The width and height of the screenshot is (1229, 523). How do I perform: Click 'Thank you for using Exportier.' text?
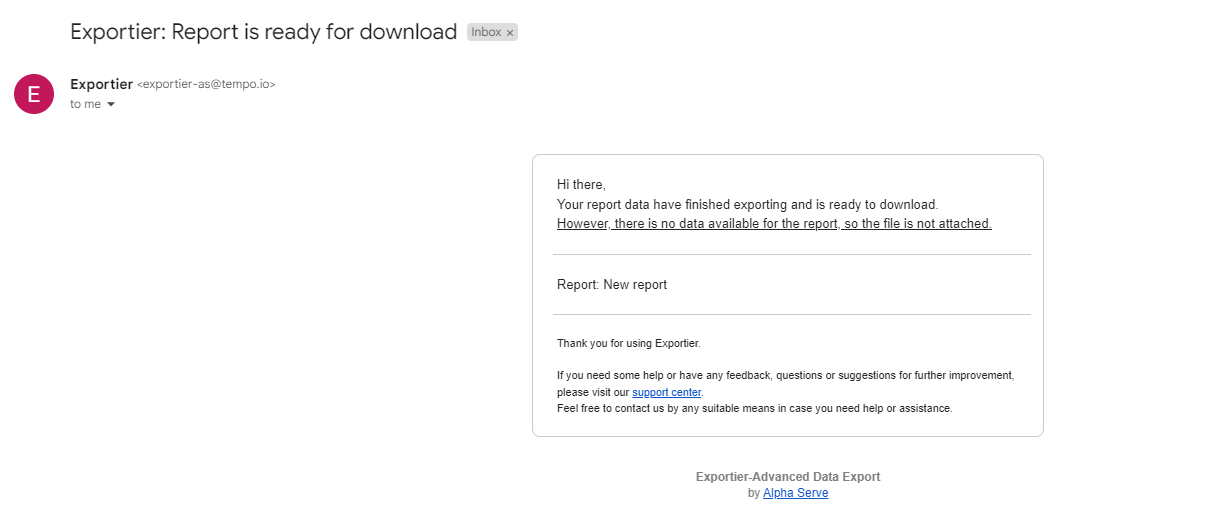coord(629,344)
